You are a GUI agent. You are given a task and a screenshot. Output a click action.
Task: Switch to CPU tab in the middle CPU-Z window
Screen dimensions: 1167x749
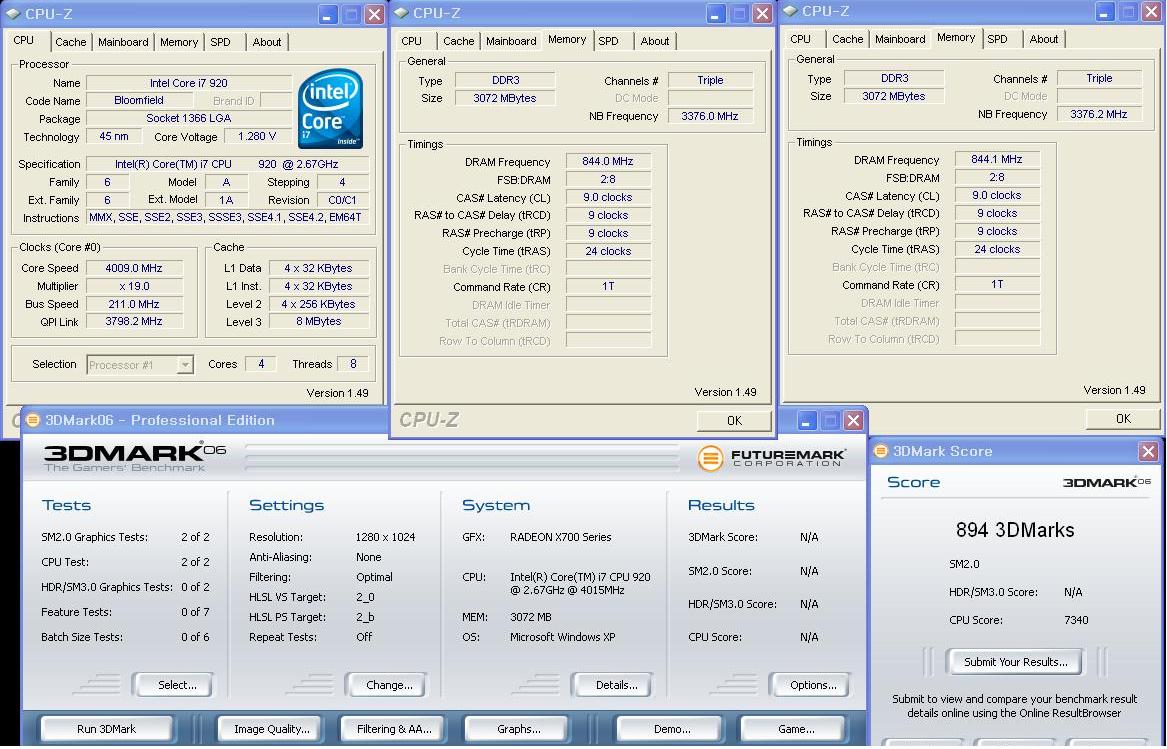[x=412, y=41]
